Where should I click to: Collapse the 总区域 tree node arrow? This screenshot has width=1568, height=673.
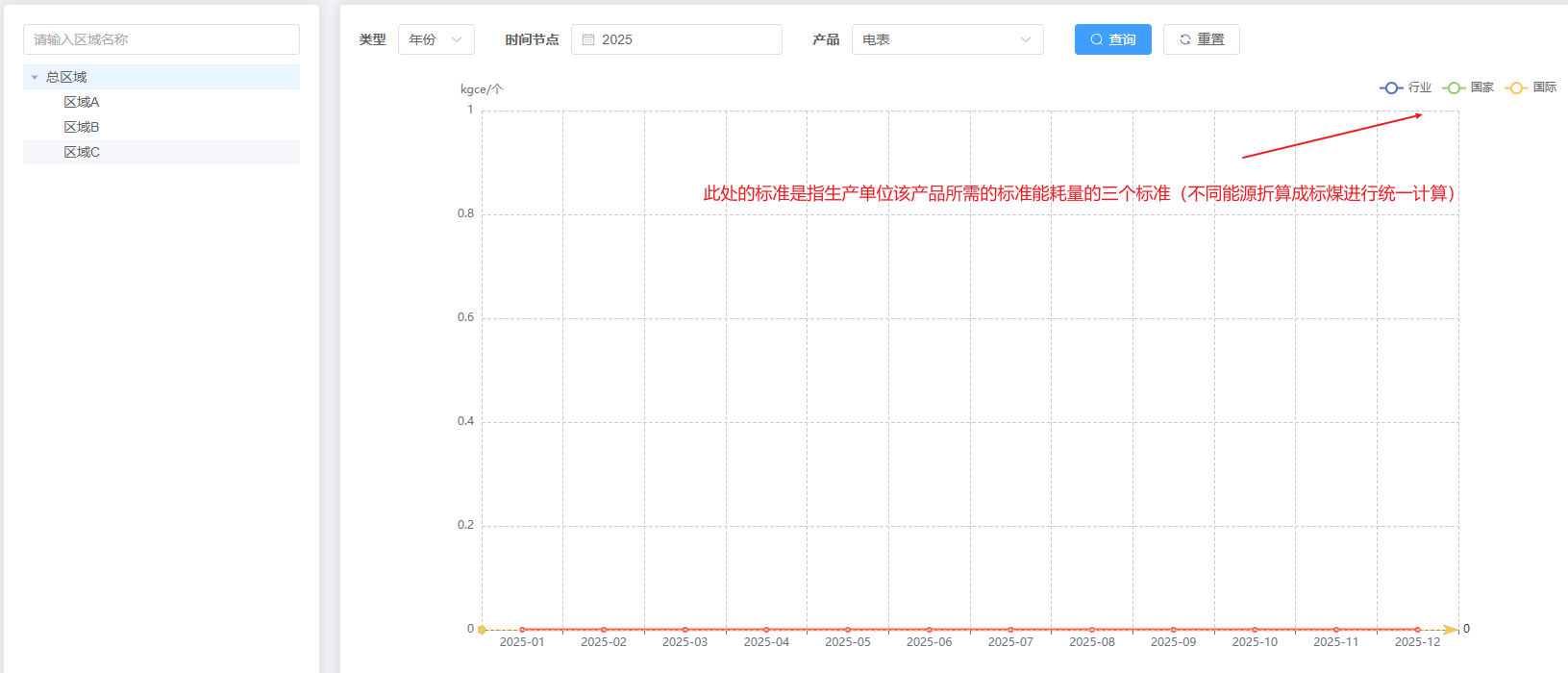coord(35,77)
